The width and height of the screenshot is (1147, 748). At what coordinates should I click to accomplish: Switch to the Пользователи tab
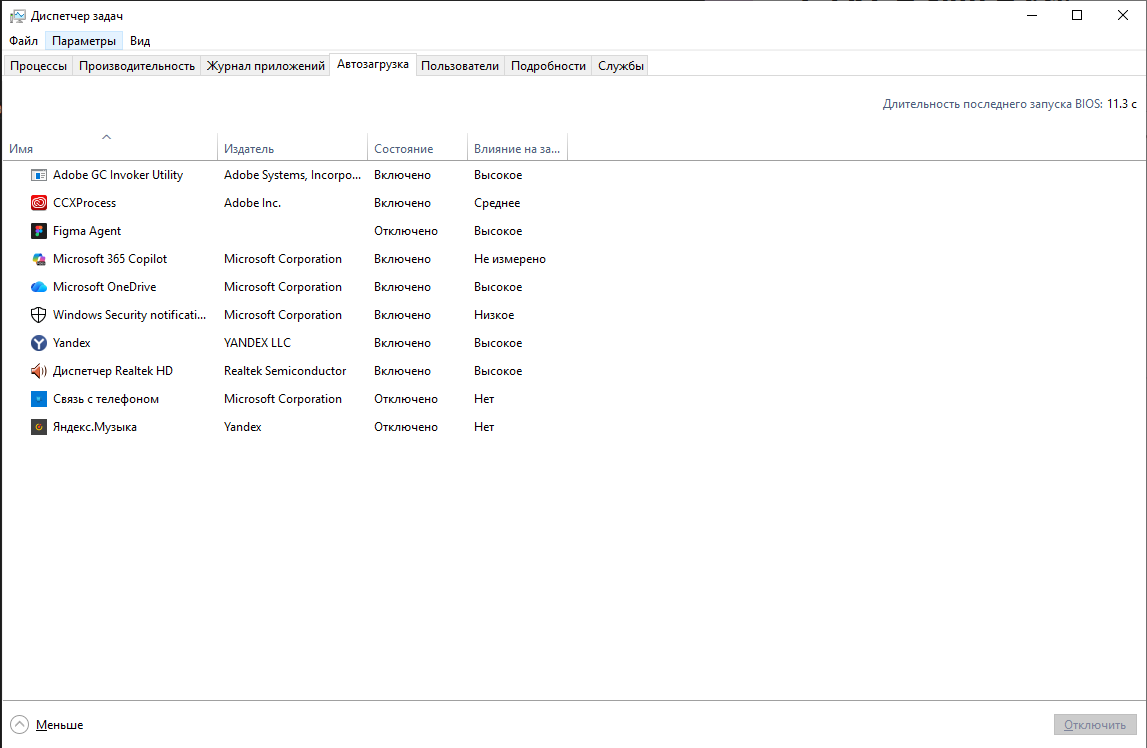(x=460, y=66)
